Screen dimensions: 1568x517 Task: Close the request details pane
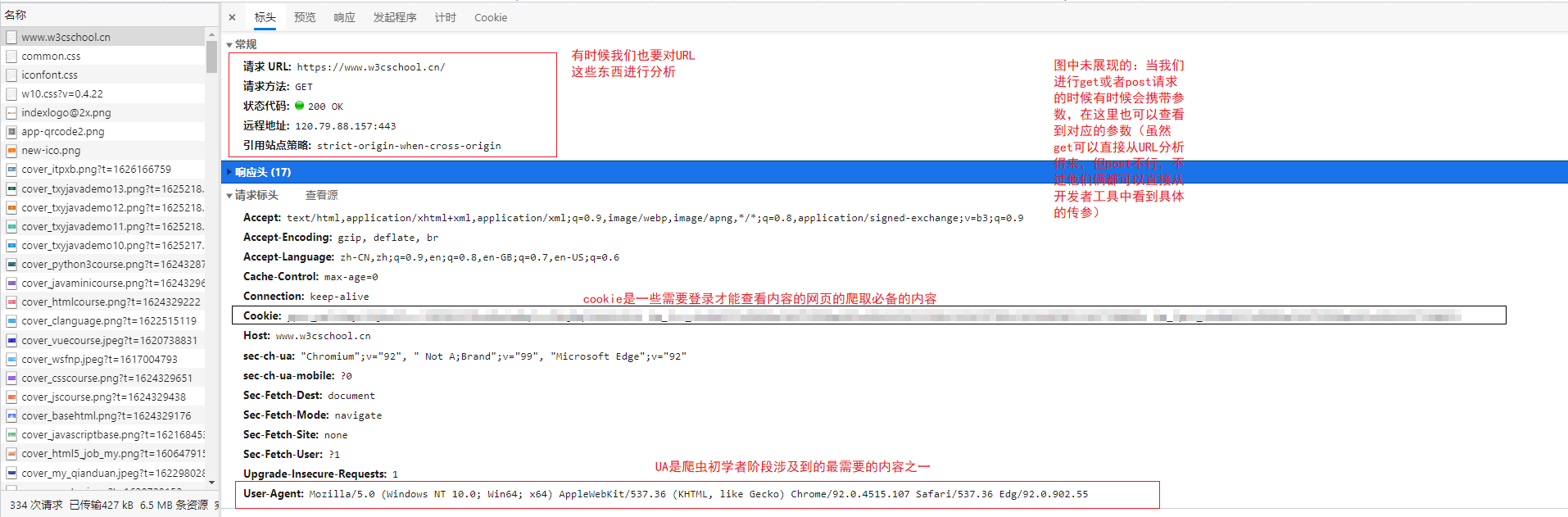[232, 17]
